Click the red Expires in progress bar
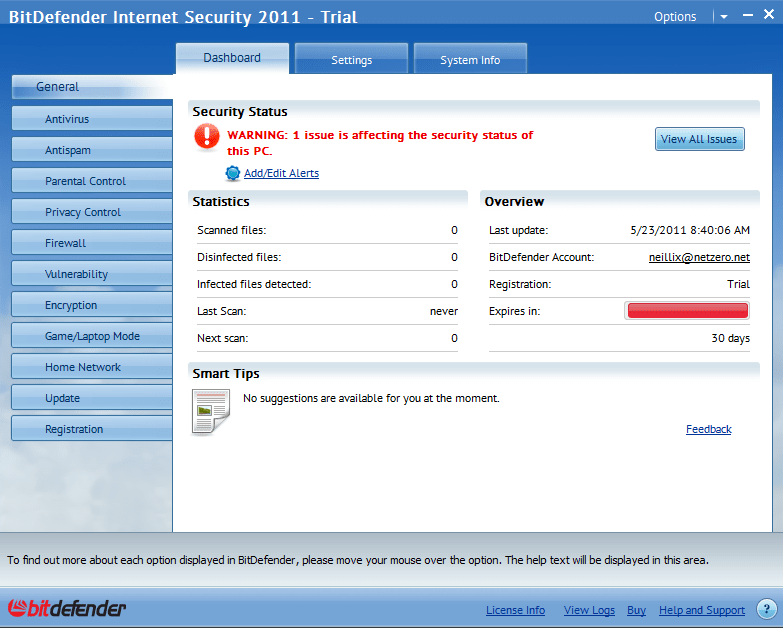The height and width of the screenshot is (628, 783). pos(687,311)
